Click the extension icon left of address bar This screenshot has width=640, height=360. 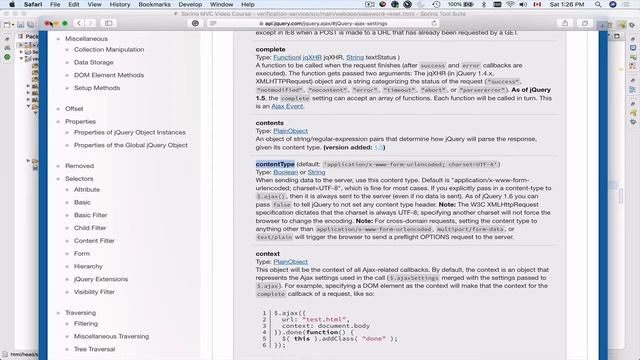pos(195,23)
